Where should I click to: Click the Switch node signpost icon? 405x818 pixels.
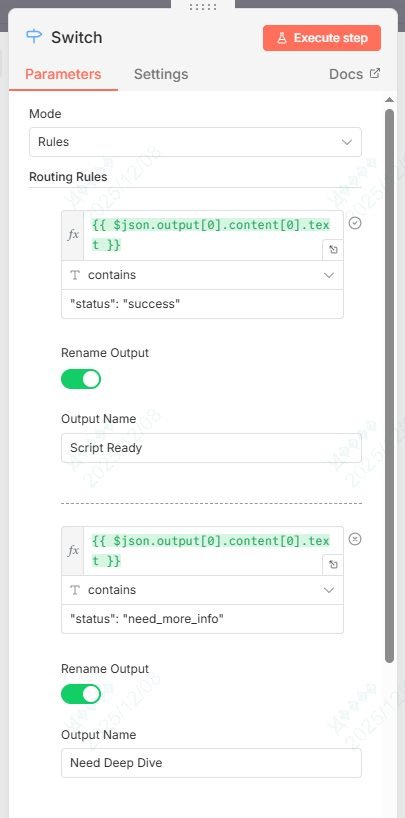click(x=34, y=37)
